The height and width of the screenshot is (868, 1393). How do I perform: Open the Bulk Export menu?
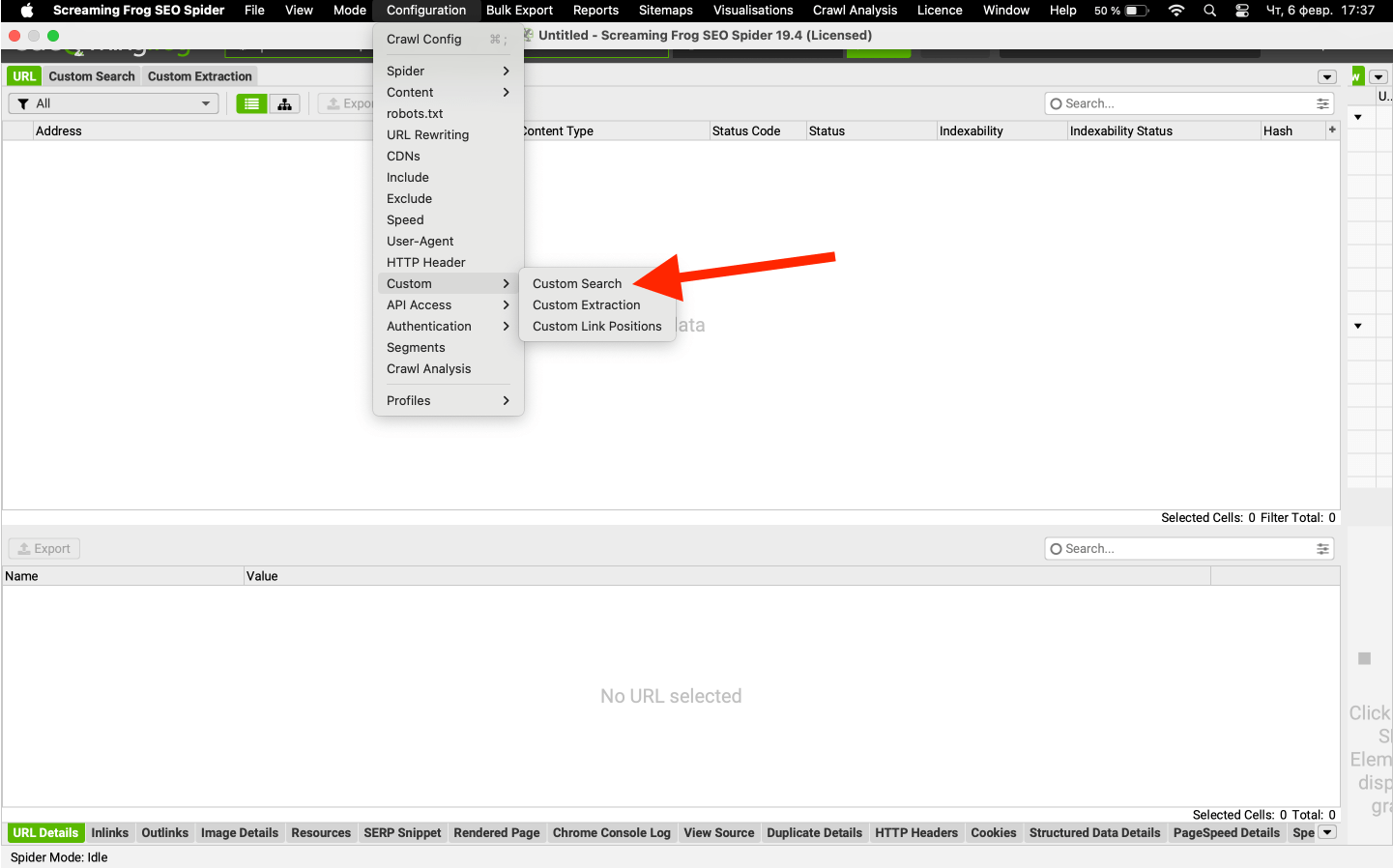(x=519, y=11)
